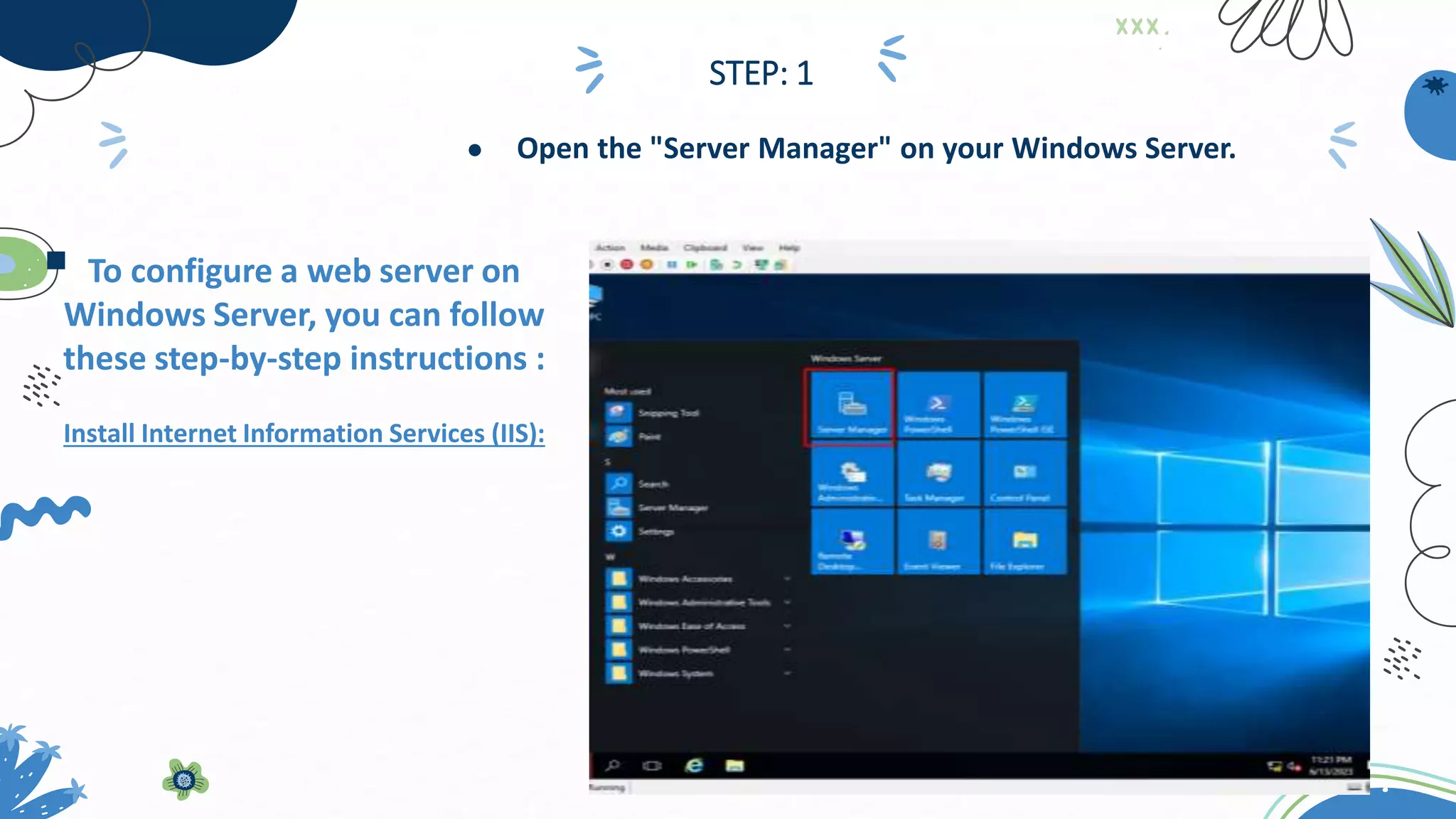The width and height of the screenshot is (1456, 819).
Task: Open the Server Manager tile
Action: click(851, 407)
